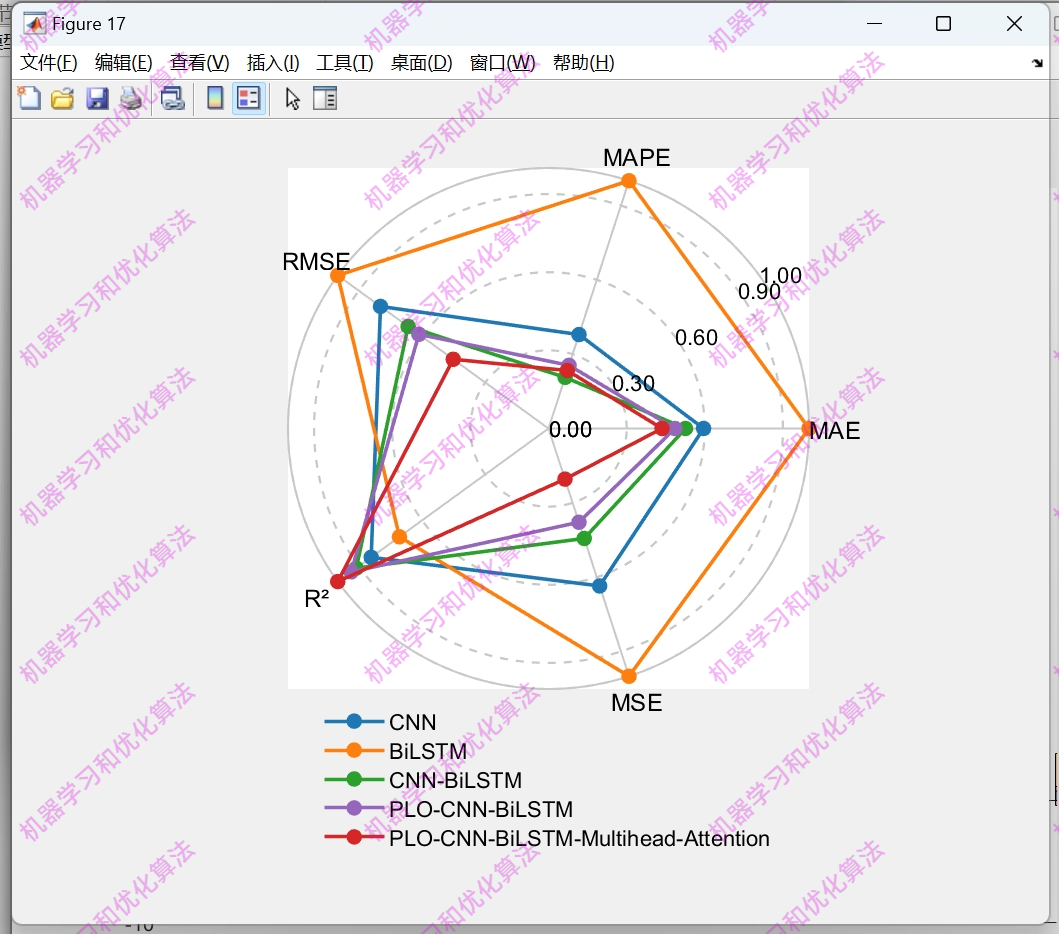Click the print preview toolbar icon
The width and height of the screenshot is (1059, 934).
[x=172, y=99]
